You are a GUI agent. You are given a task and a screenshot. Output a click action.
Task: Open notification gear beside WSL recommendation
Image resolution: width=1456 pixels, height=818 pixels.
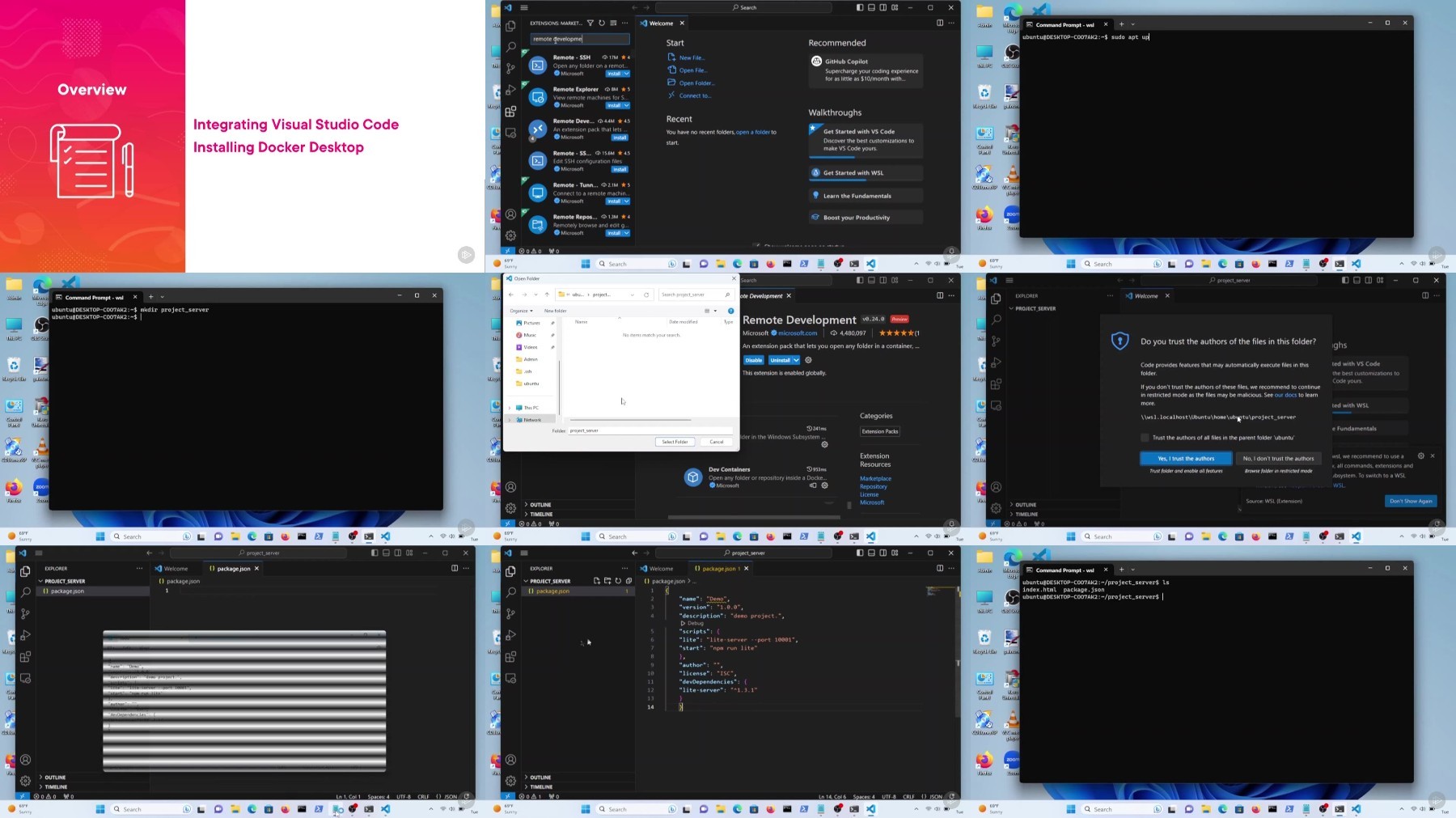(x=1421, y=456)
